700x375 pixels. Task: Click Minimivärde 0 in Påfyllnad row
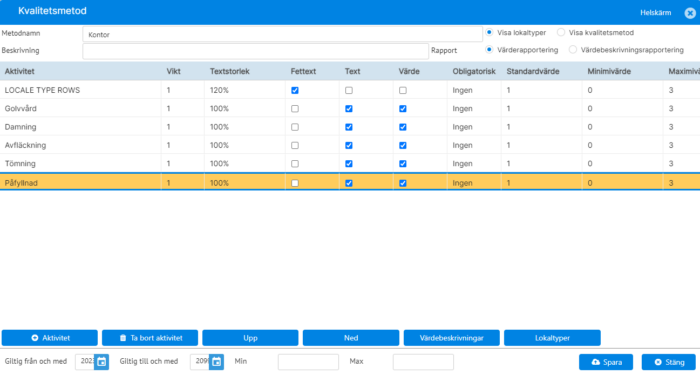click(590, 183)
